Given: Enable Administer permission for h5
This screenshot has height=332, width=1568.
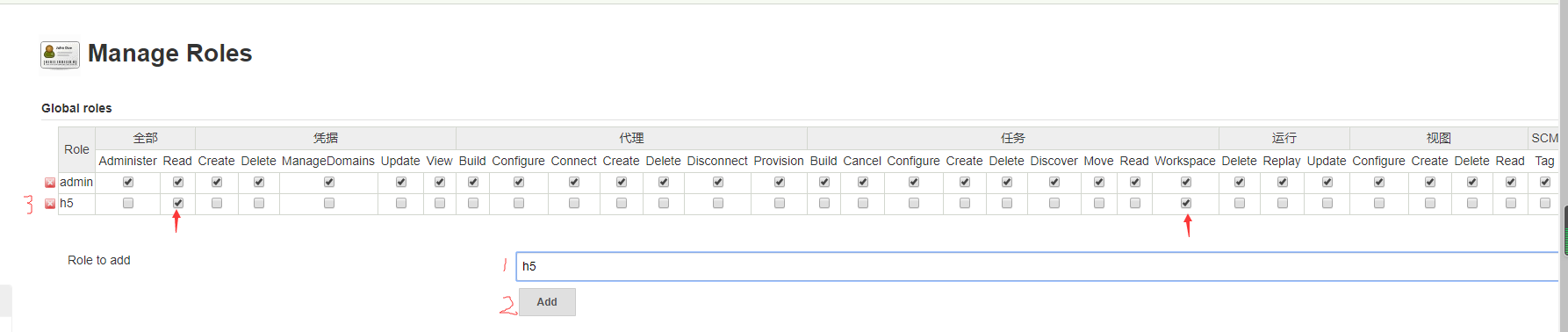Looking at the screenshot, I should click(x=128, y=203).
